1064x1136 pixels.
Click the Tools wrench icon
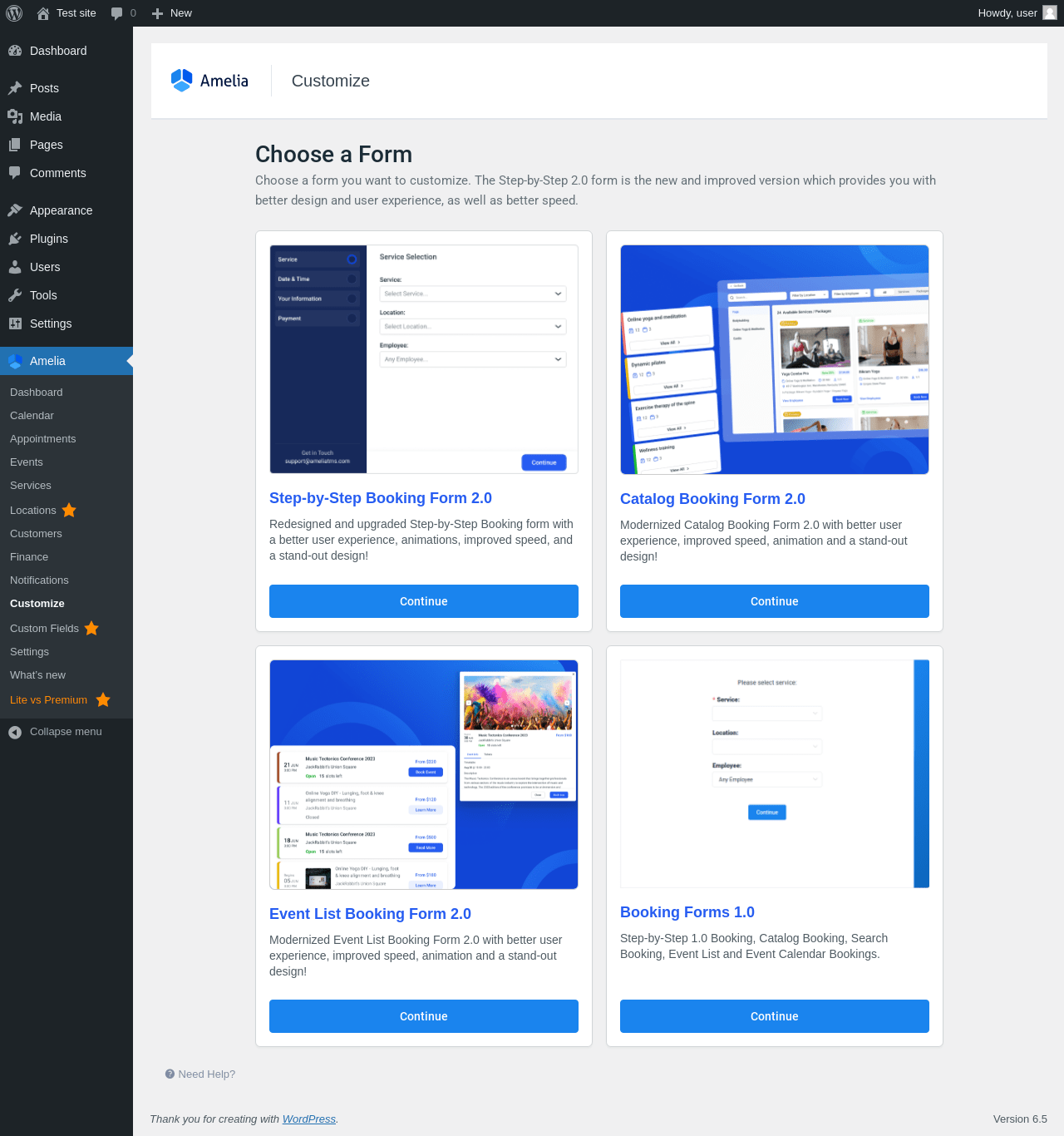point(15,295)
